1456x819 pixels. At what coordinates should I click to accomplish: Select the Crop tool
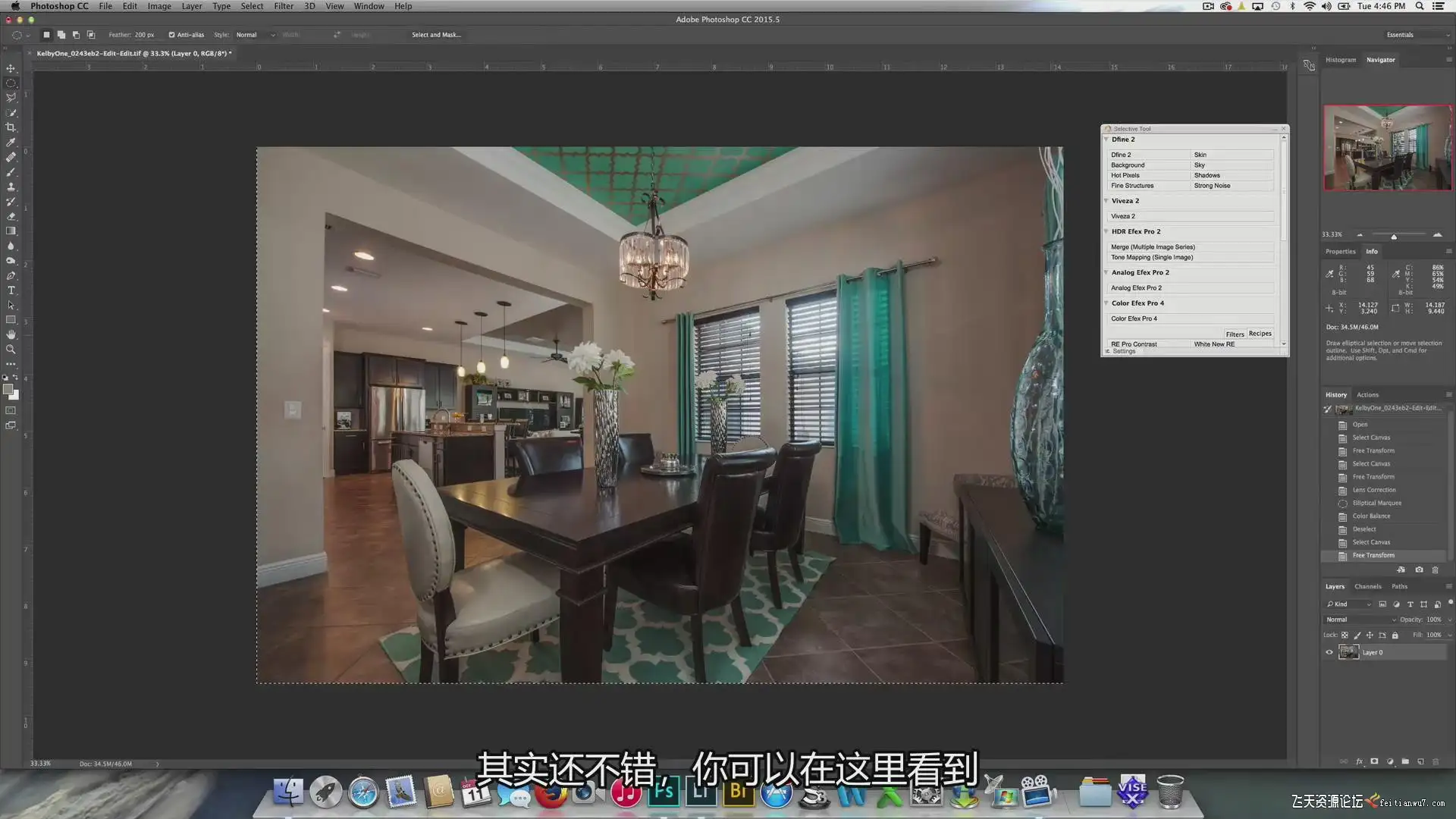(11, 127)
